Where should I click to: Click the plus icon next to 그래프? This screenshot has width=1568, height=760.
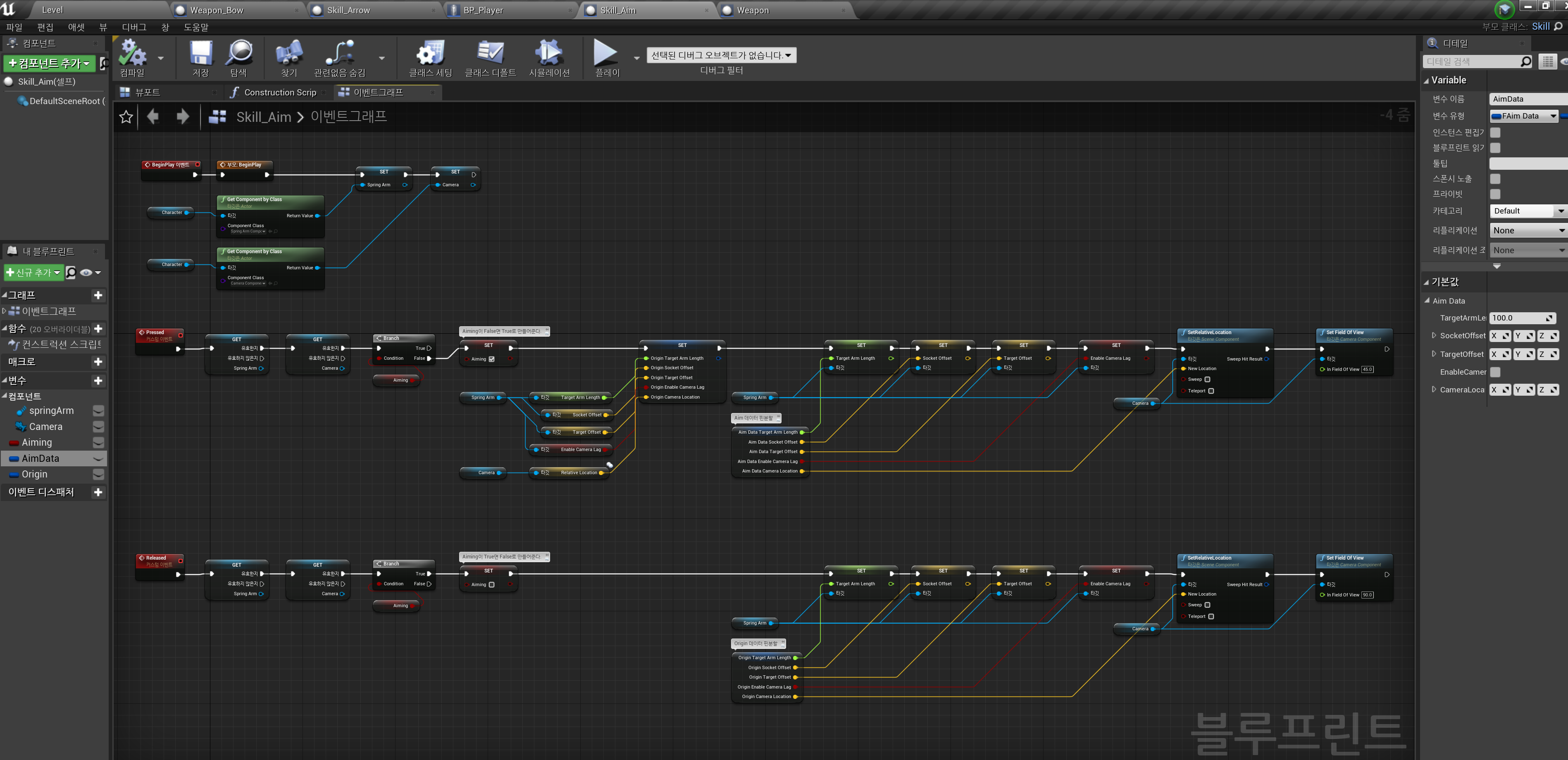click(x=98, y=295)
